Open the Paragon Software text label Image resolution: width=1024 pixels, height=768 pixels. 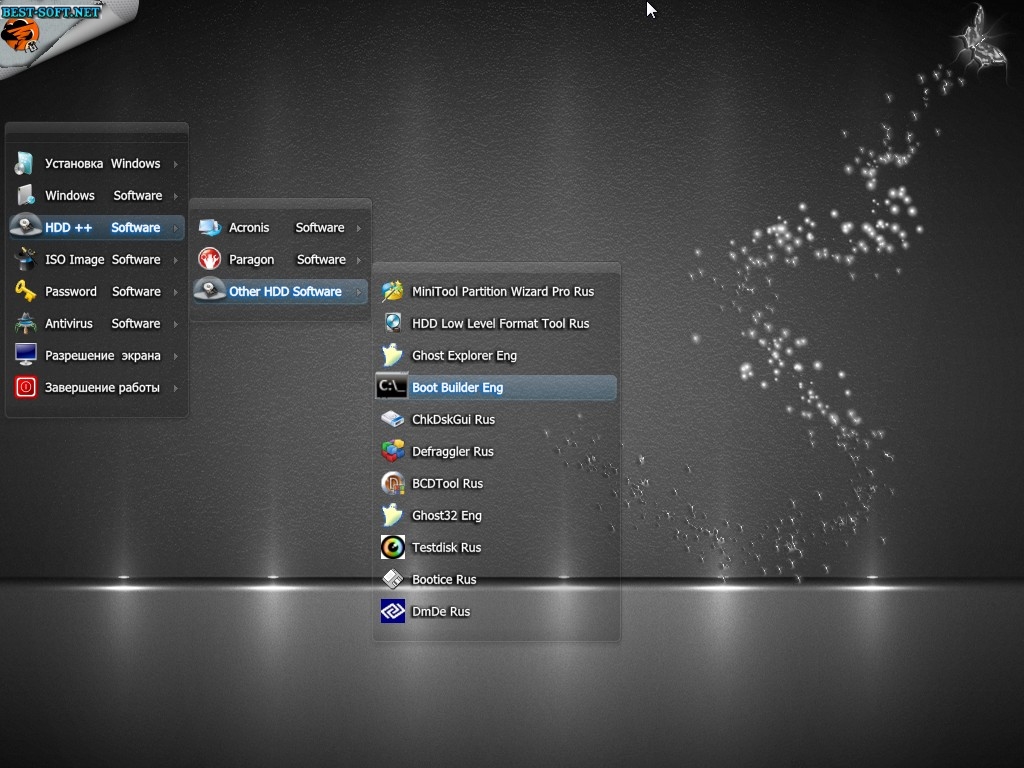287,259
